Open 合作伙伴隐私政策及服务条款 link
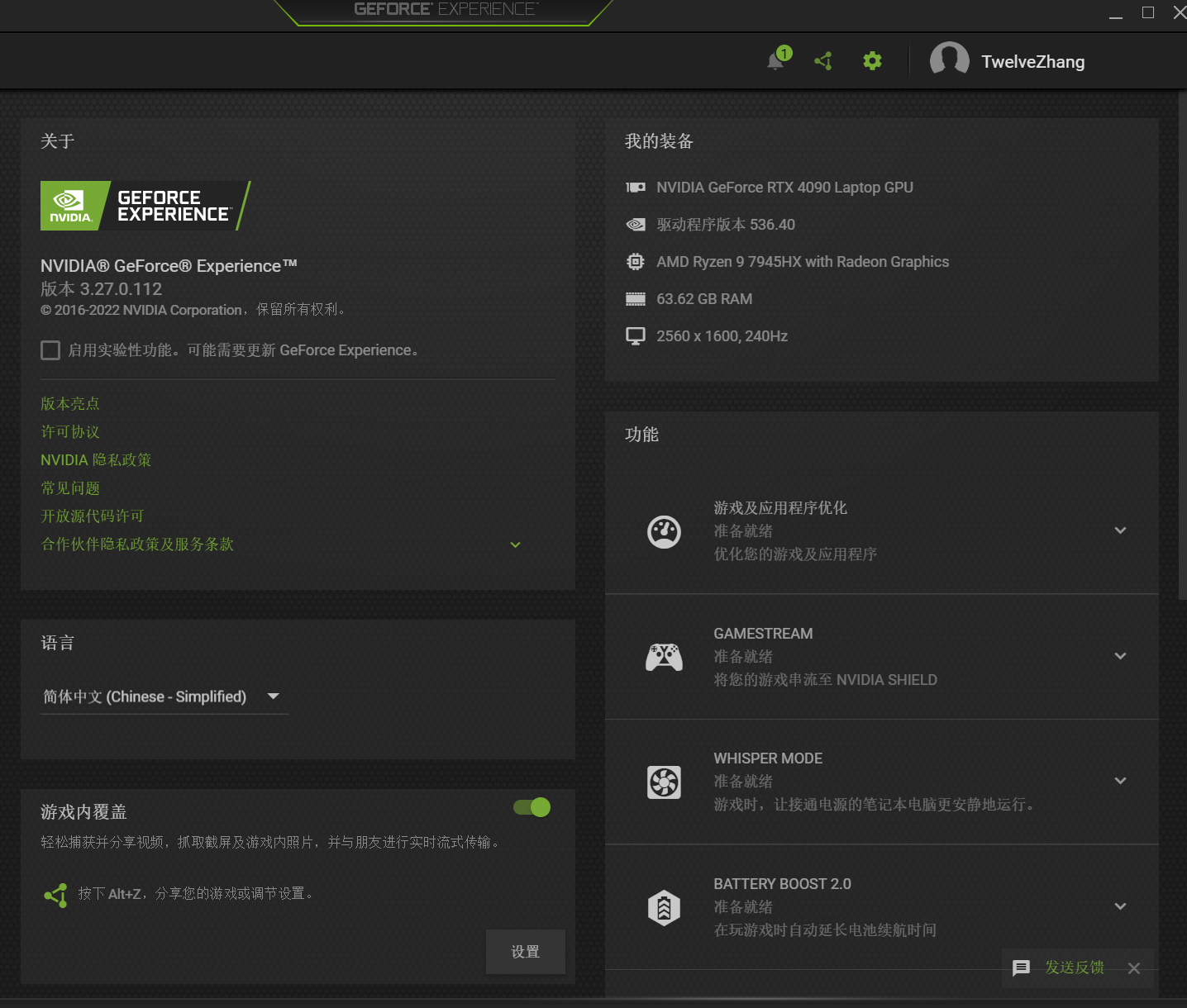 coord(137,544)
